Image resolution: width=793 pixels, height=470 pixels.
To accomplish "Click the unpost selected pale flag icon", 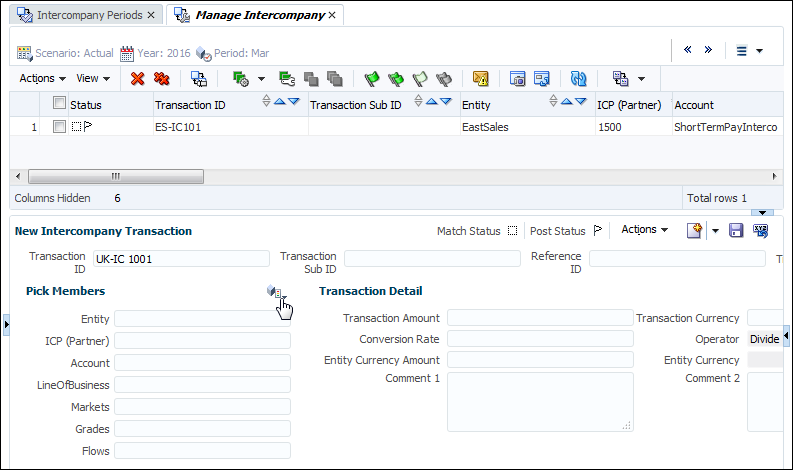I will [x=420, y=78].
